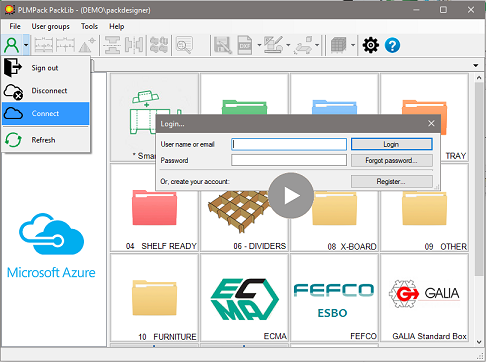
Task: Open the File menu
Action: [x=15, y=26]
